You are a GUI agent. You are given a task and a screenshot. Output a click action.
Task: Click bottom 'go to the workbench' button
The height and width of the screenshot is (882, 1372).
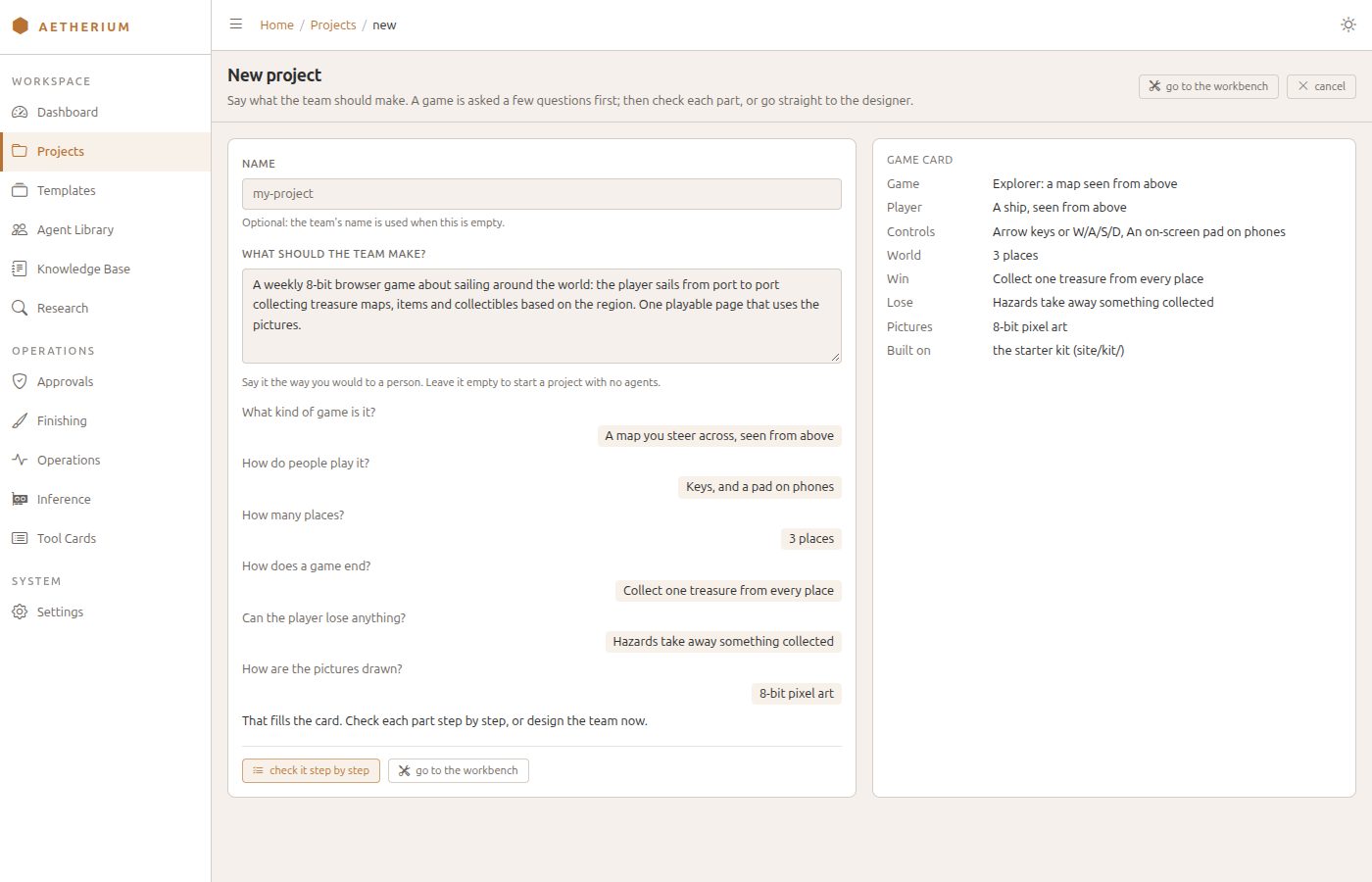[459, 770]
